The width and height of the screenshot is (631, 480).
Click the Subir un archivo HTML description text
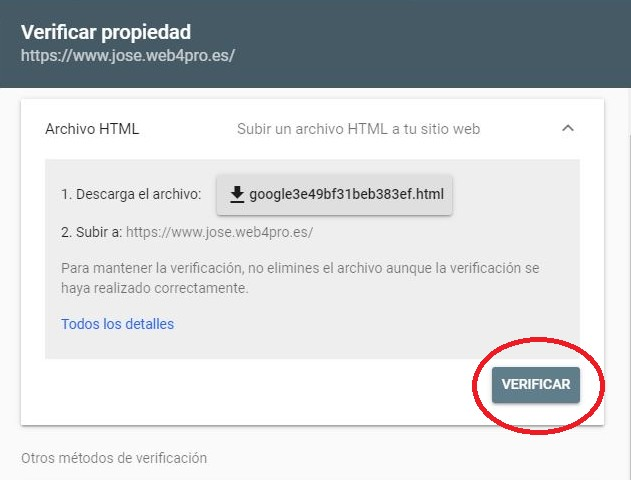pyautogui.click(x=359, y=129)
